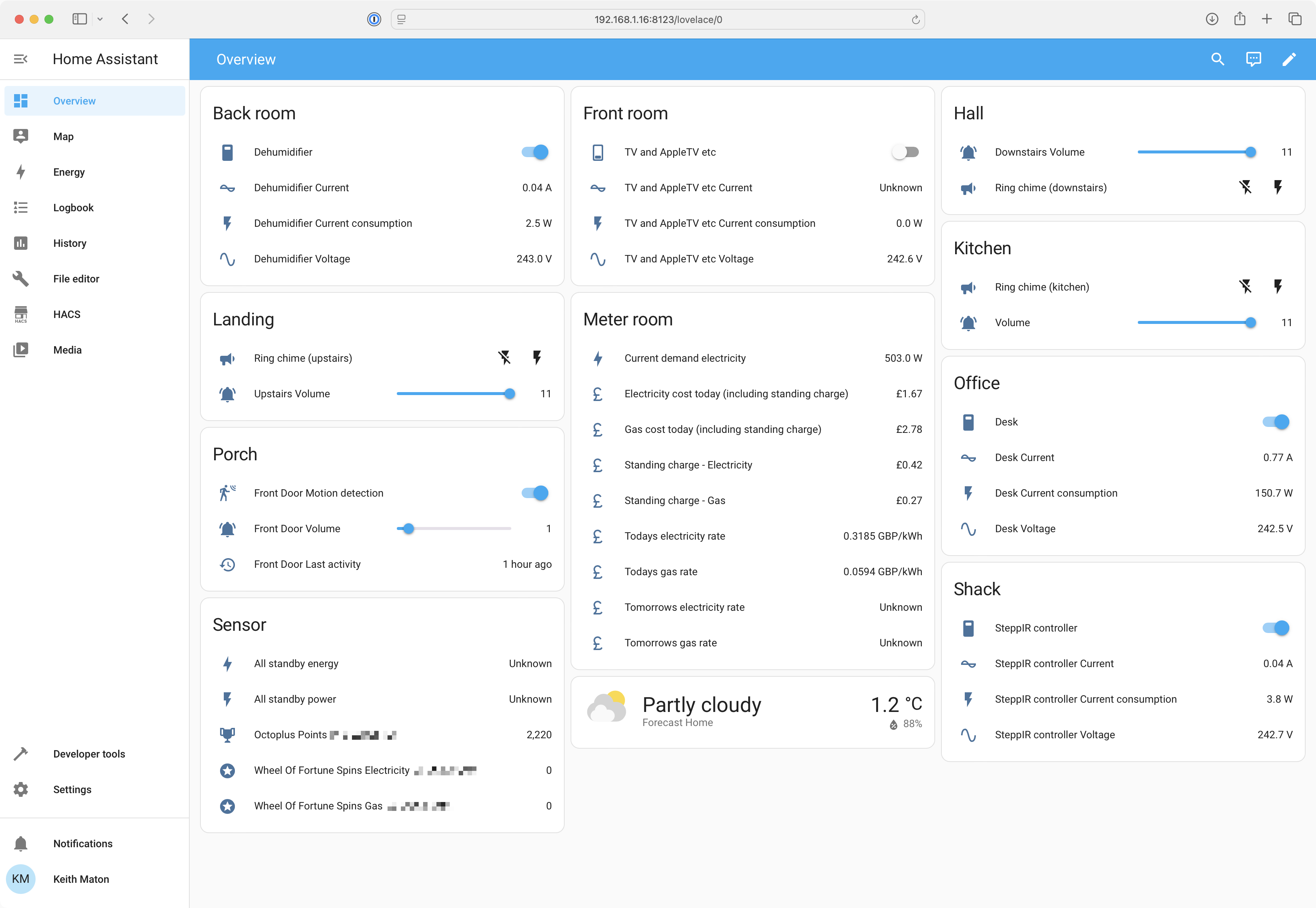Click the browser address bar
Viewport: 1316px width, 908px height.
(657, 19)
